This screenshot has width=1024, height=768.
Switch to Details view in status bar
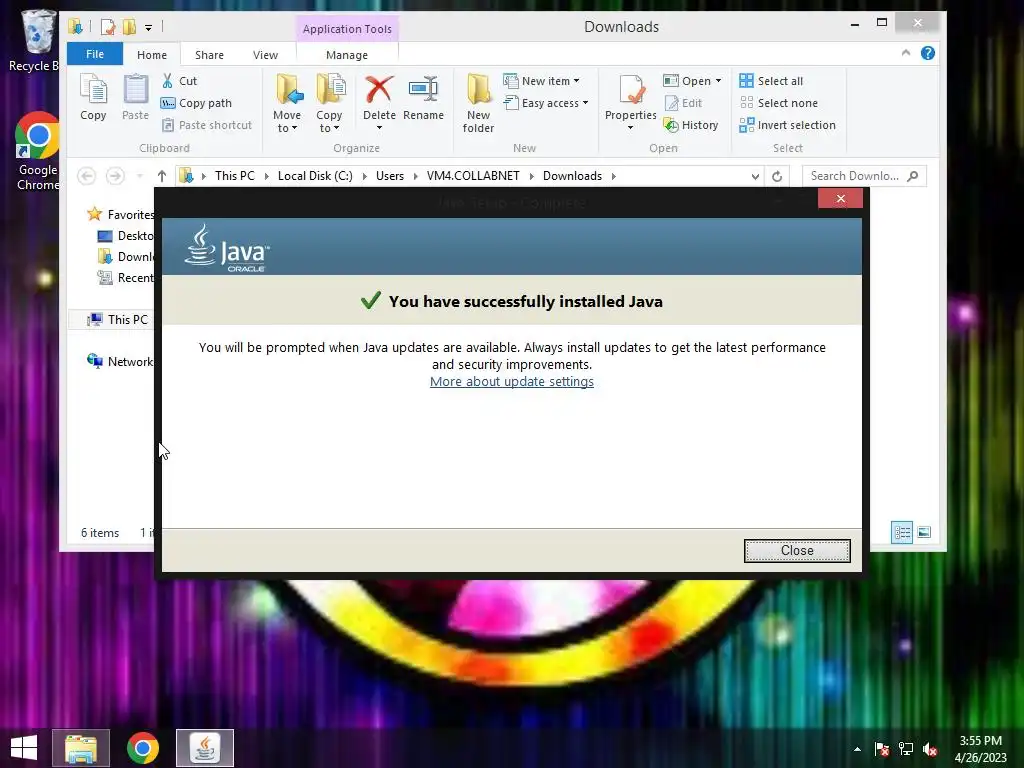point(902,532)
